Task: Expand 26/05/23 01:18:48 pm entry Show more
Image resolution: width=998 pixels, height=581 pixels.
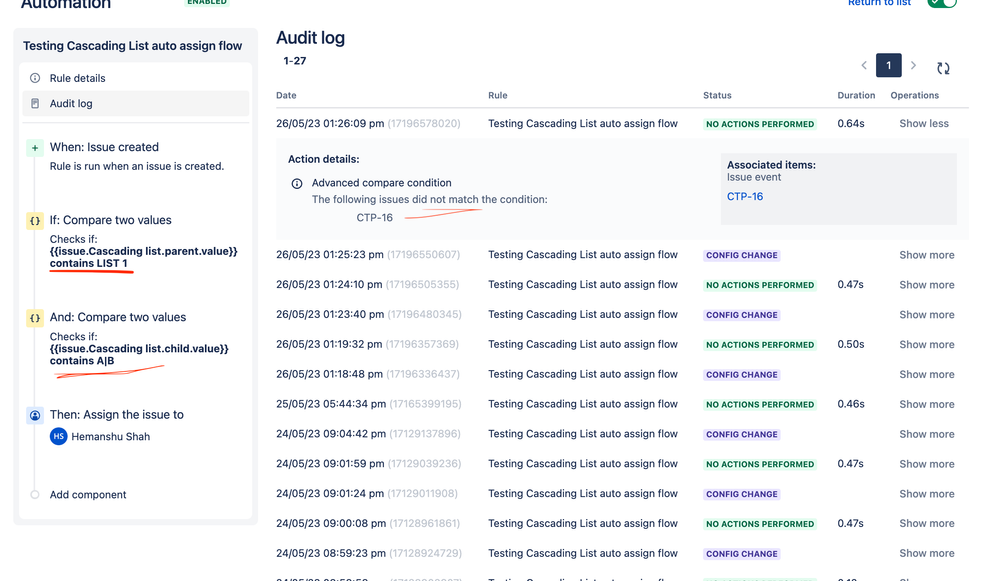Action: click(927, 374)
